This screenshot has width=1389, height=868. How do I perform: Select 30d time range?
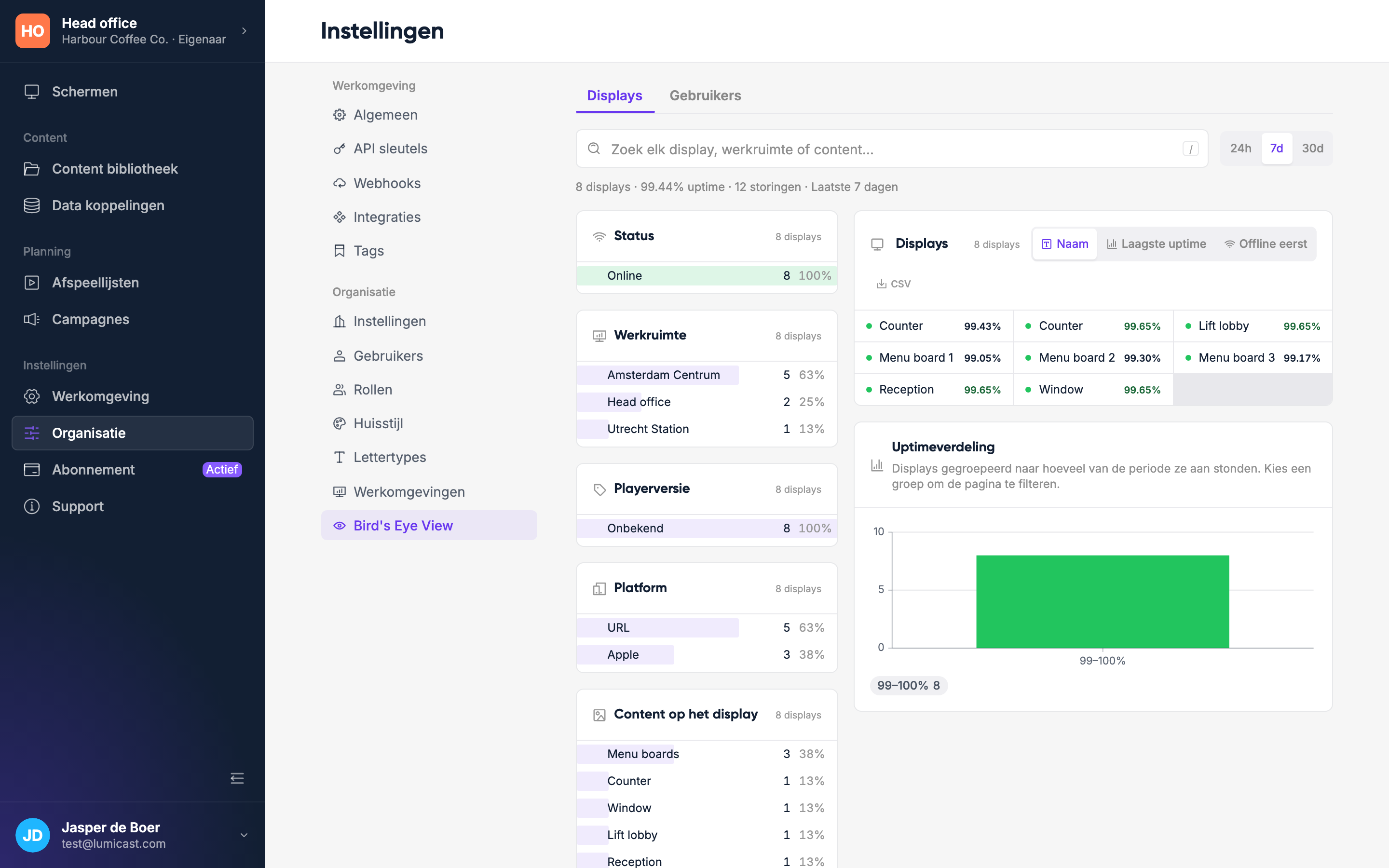point(1312,149)
